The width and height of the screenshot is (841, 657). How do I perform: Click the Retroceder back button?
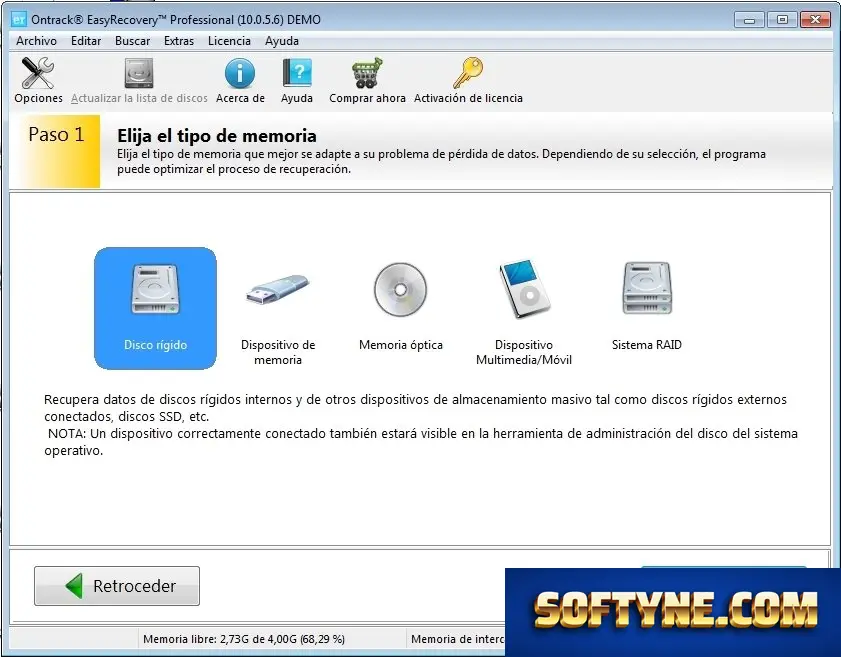[x=117, y=586]
